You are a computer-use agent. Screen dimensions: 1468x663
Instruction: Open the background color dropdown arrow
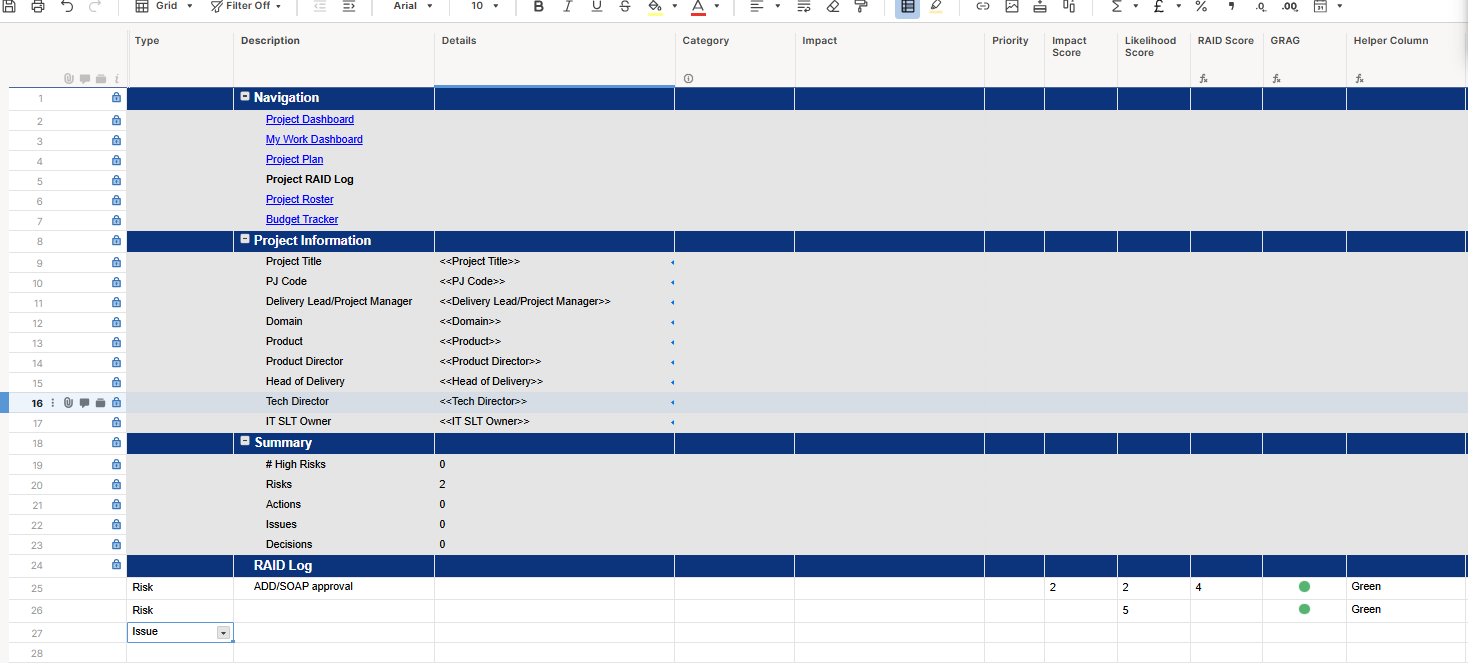tap(675, 6)
